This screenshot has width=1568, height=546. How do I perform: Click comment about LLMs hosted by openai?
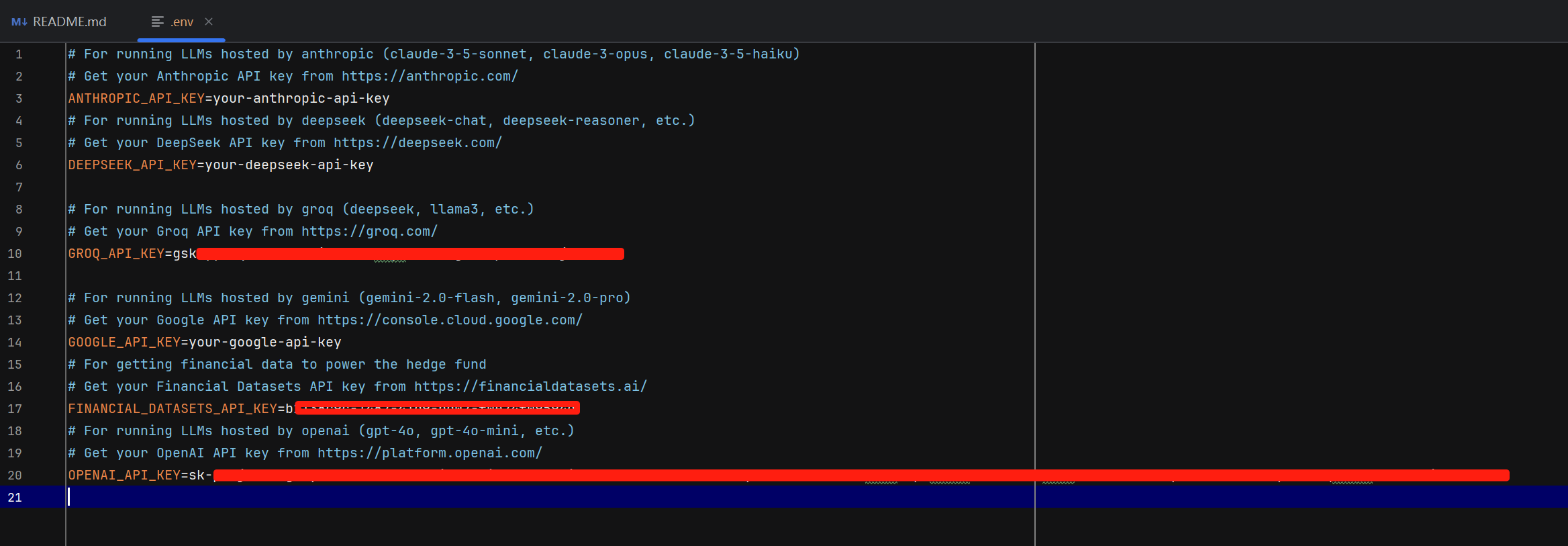(322, 430)
